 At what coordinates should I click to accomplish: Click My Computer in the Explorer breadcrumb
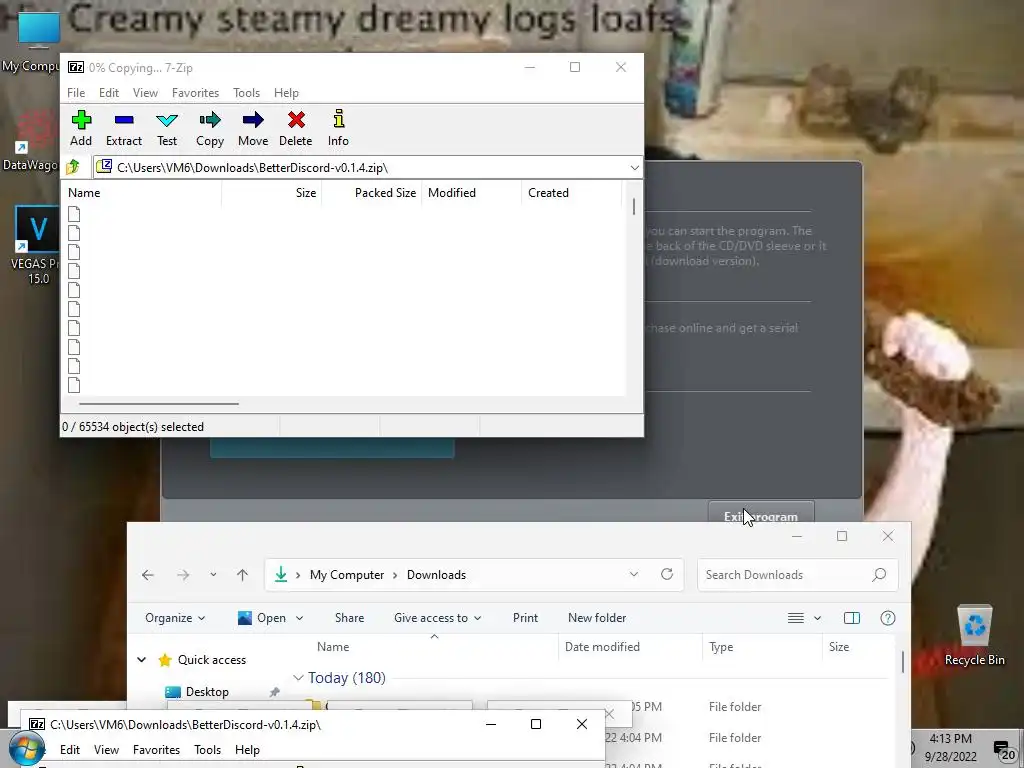click(x=347, y=575)
